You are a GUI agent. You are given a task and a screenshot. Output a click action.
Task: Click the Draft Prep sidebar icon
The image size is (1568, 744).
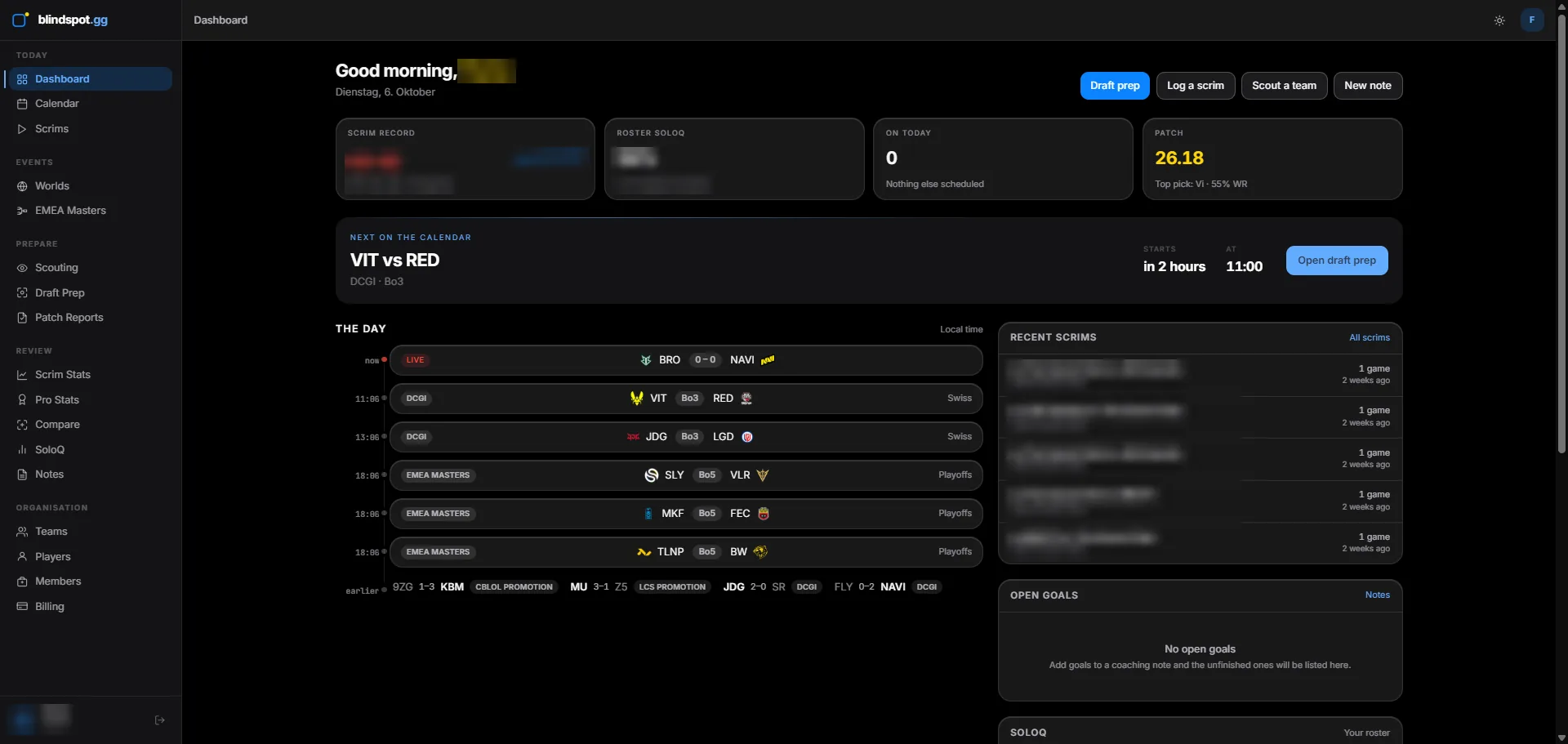(22, 293)
